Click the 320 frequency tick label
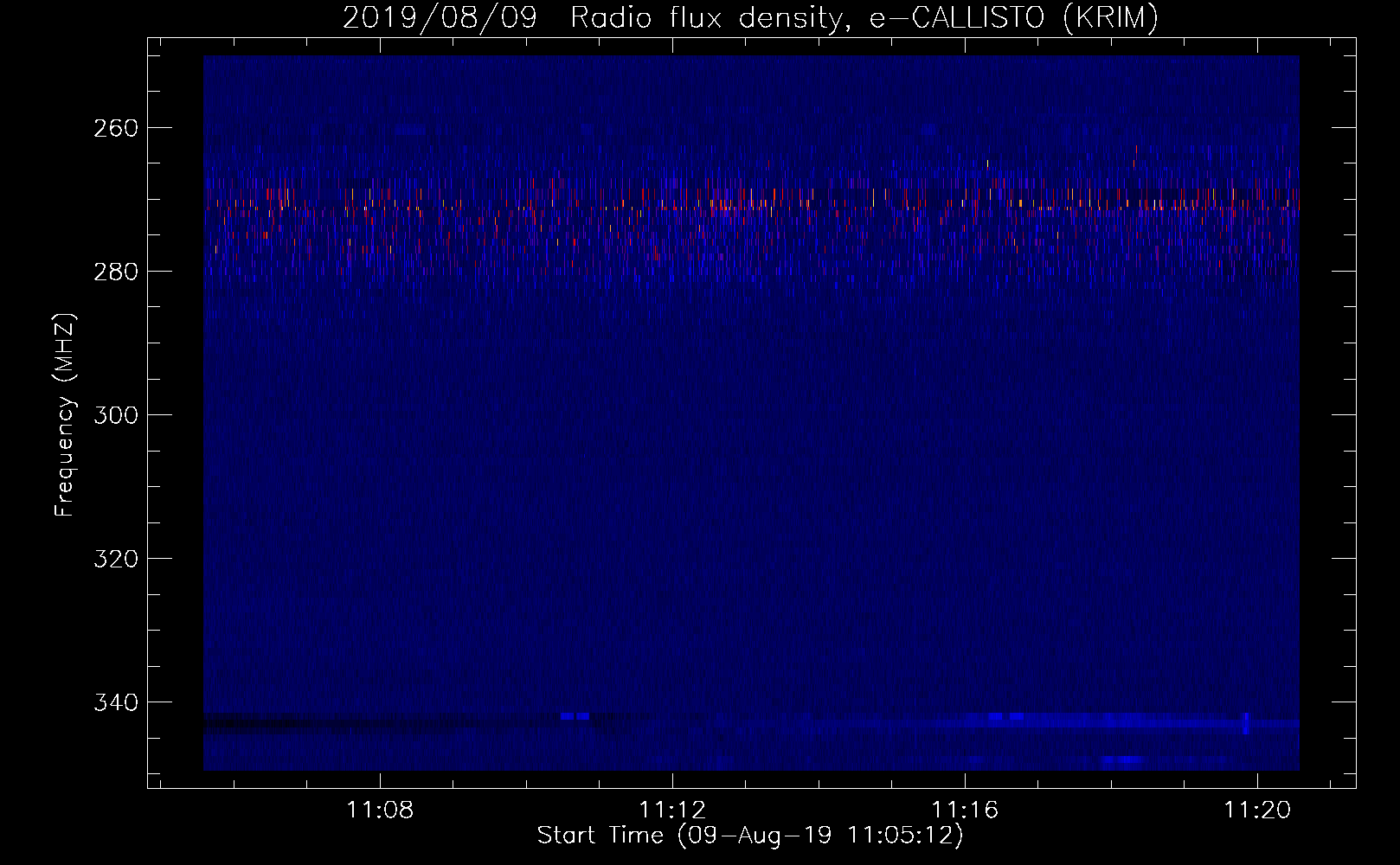Viewport: 1400px width, 865px height. [115, 559]
